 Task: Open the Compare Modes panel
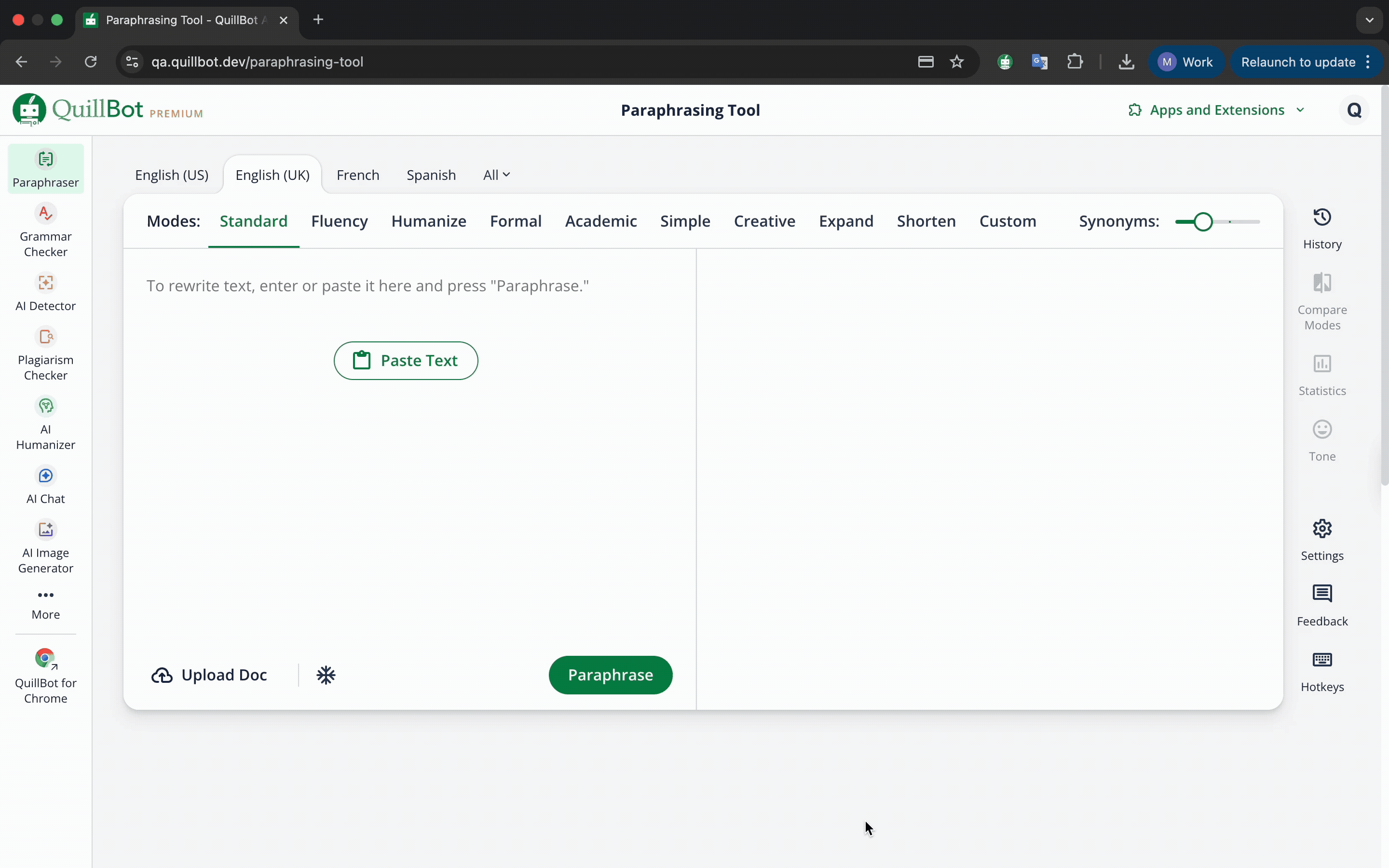click(x=1322, y=300)
